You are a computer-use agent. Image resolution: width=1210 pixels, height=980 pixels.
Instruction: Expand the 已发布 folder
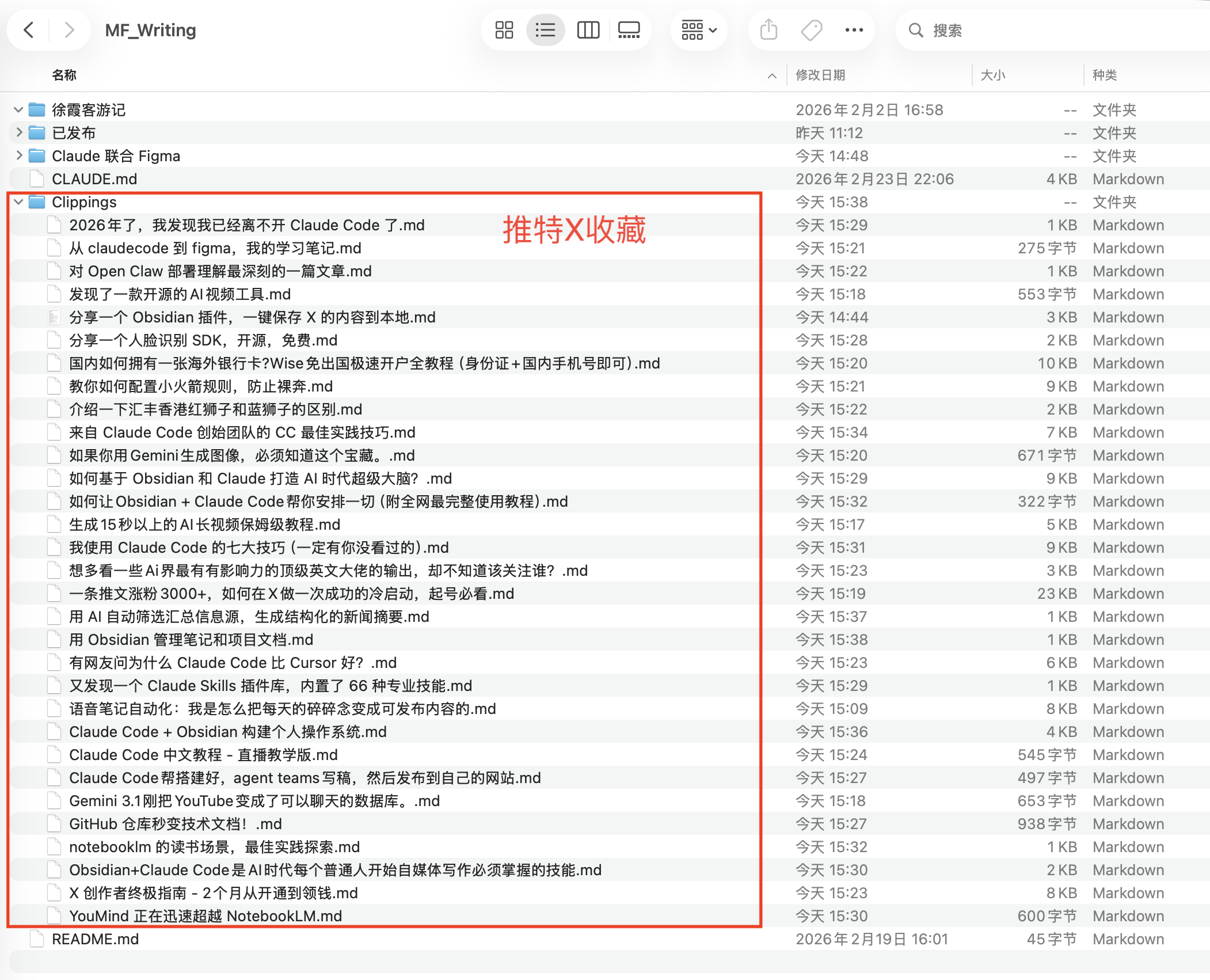coord(18,132)
